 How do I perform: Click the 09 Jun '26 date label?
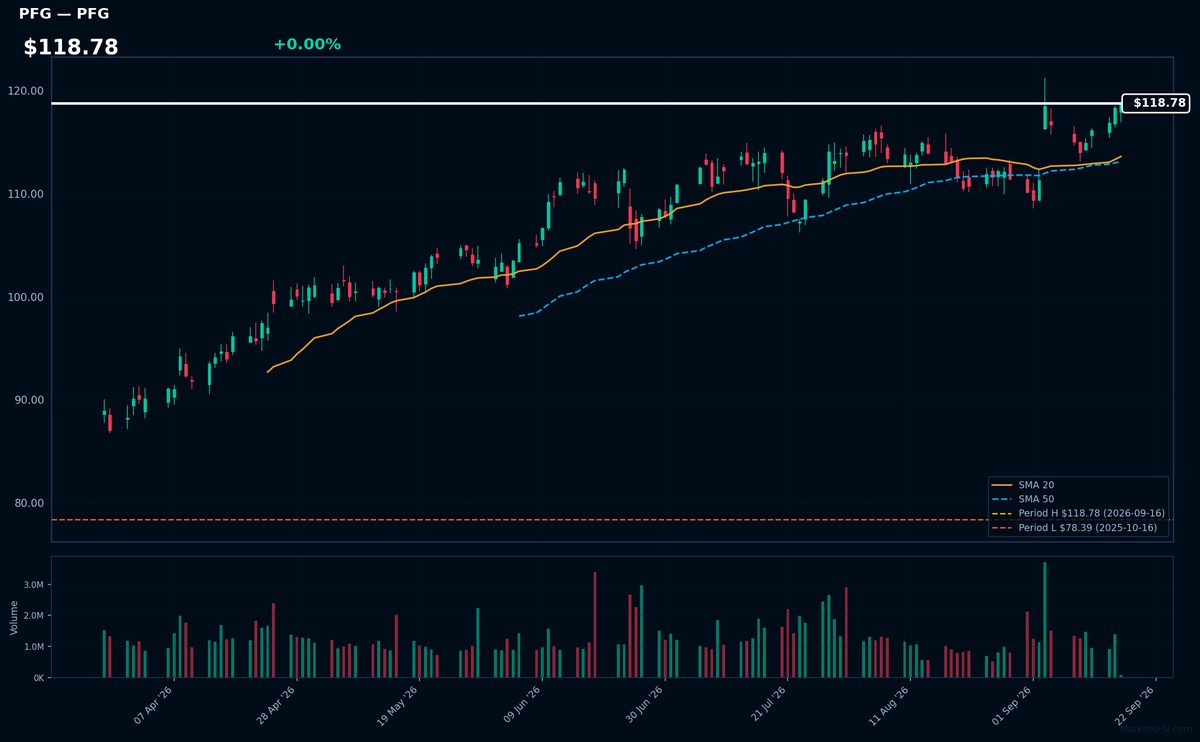pyautogui.click(x=521, y=705)
